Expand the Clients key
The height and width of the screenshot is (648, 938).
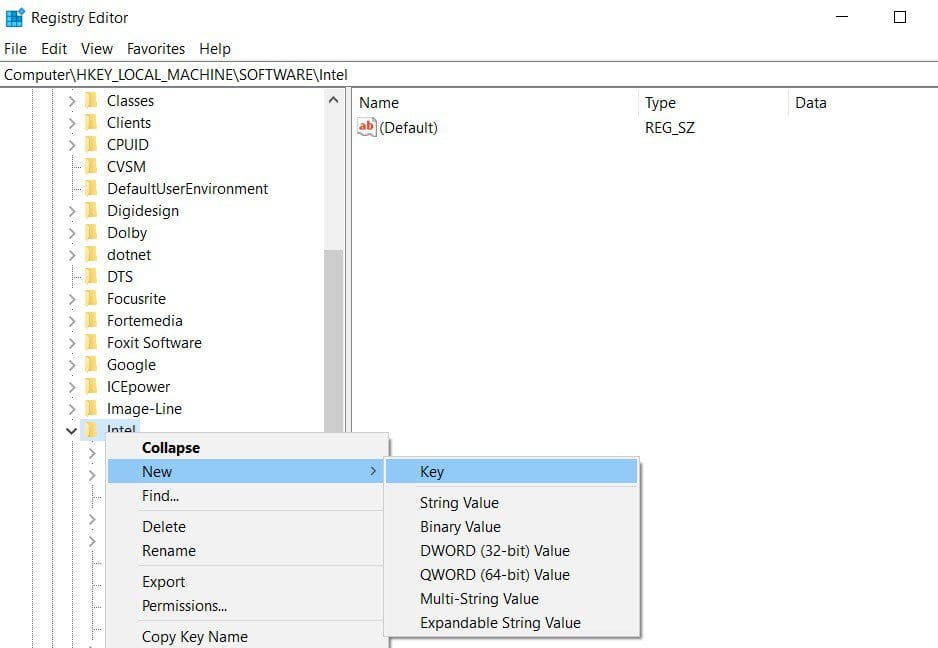(72, 123)
